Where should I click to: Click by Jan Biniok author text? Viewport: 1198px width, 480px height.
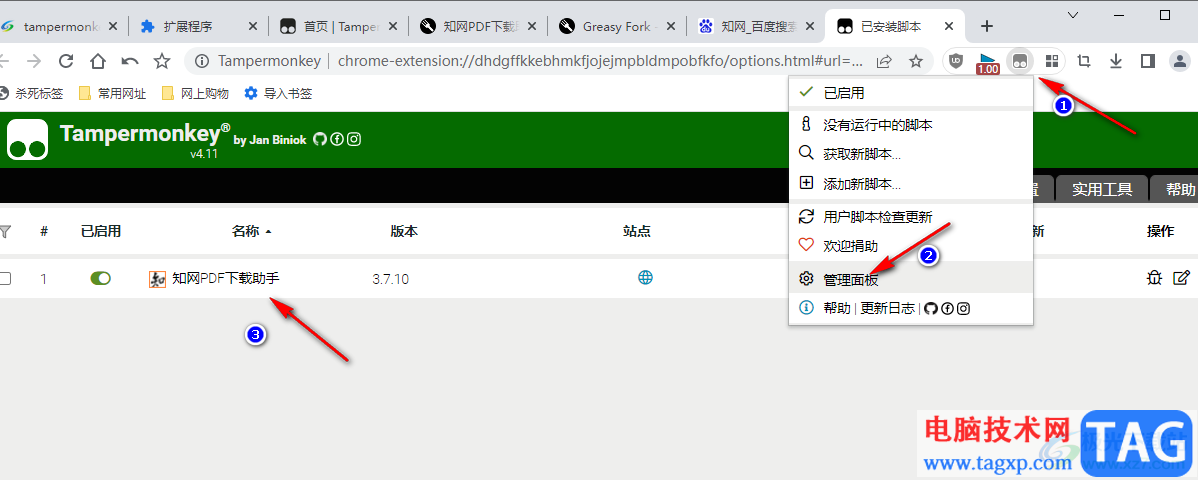270,140
